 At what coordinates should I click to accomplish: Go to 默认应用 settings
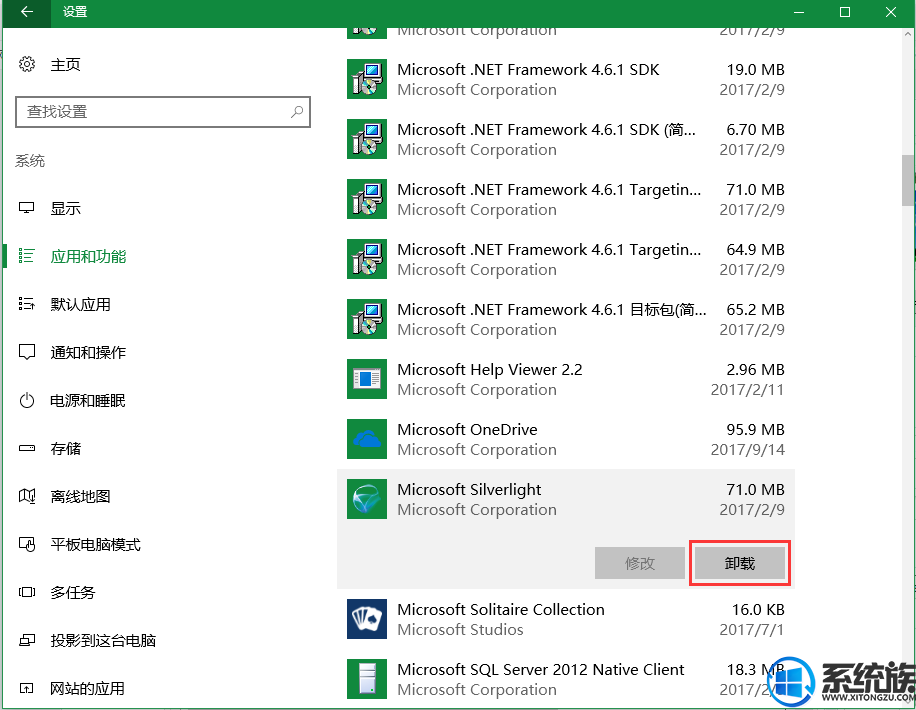point(81,304)
